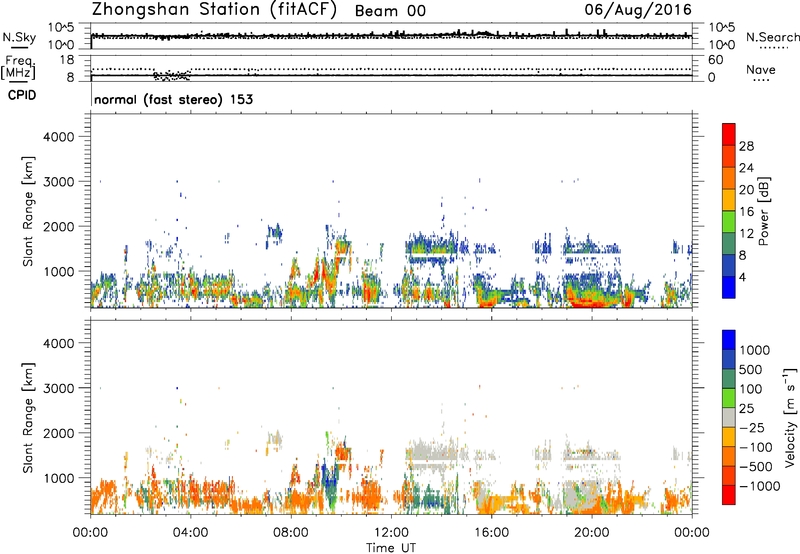800x554 pixels.
Task: Click the '04:00' time tick label
Action: [190, 533]
